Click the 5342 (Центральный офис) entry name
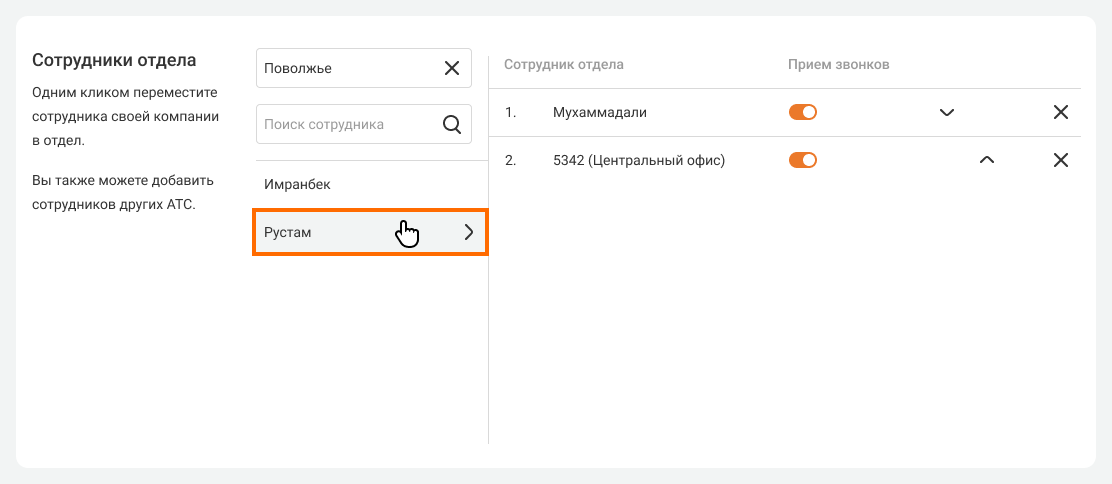1112x484 pixels. (x=638, y=160)
